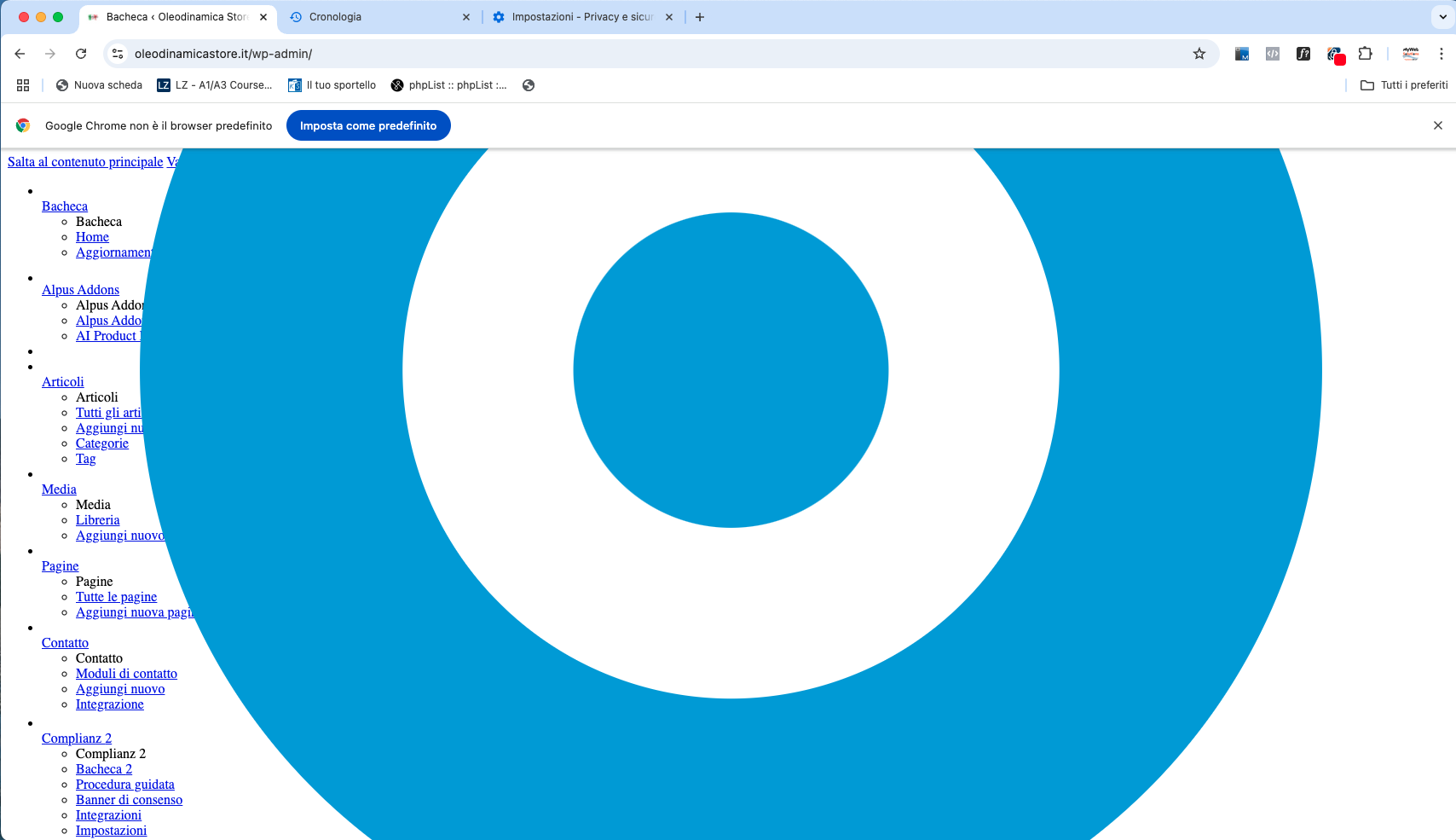Open the phpList bookmark
Viewport: 1456px width, 840px height.
click(x=448, y=85)
